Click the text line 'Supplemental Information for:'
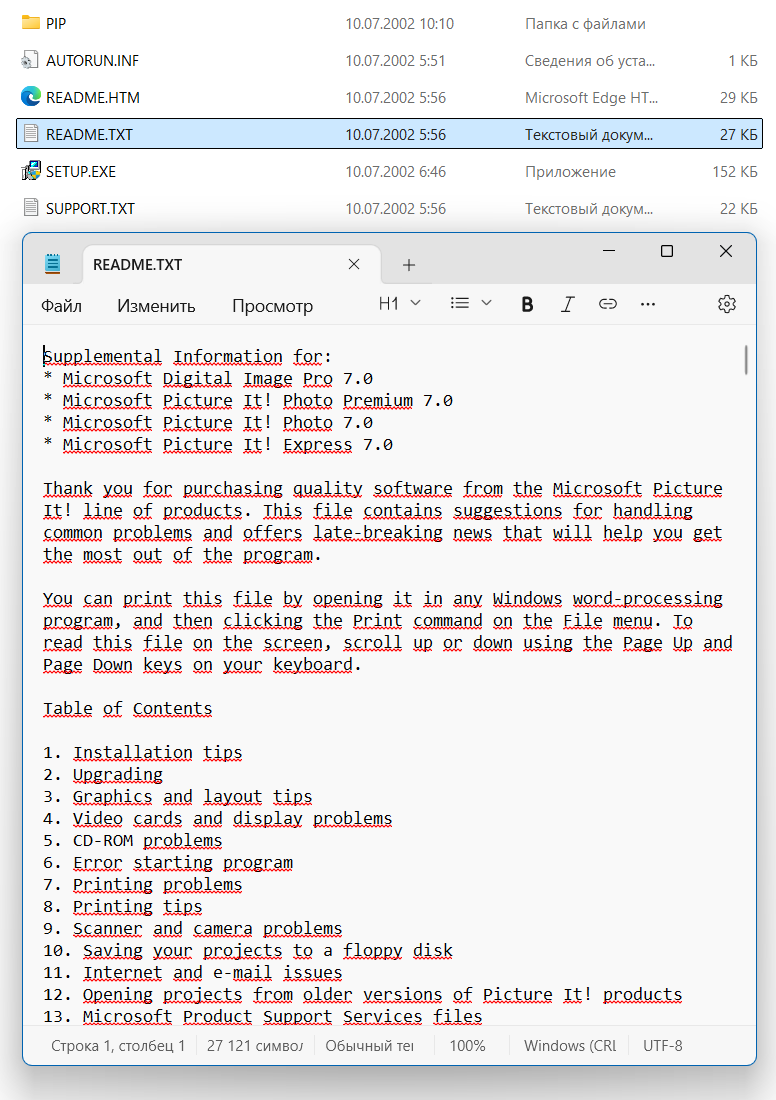The width and height of the screenshot is (776, 1100). click(187, 357)
